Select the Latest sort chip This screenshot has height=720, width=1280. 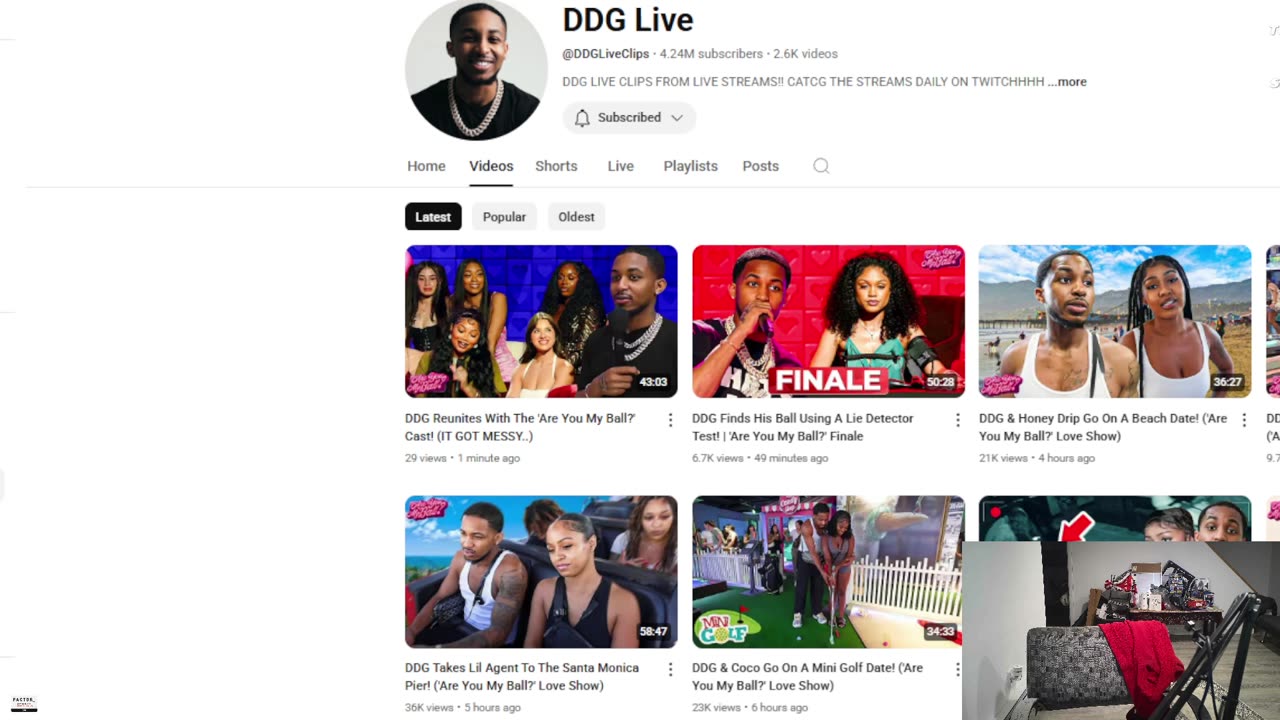433,217
